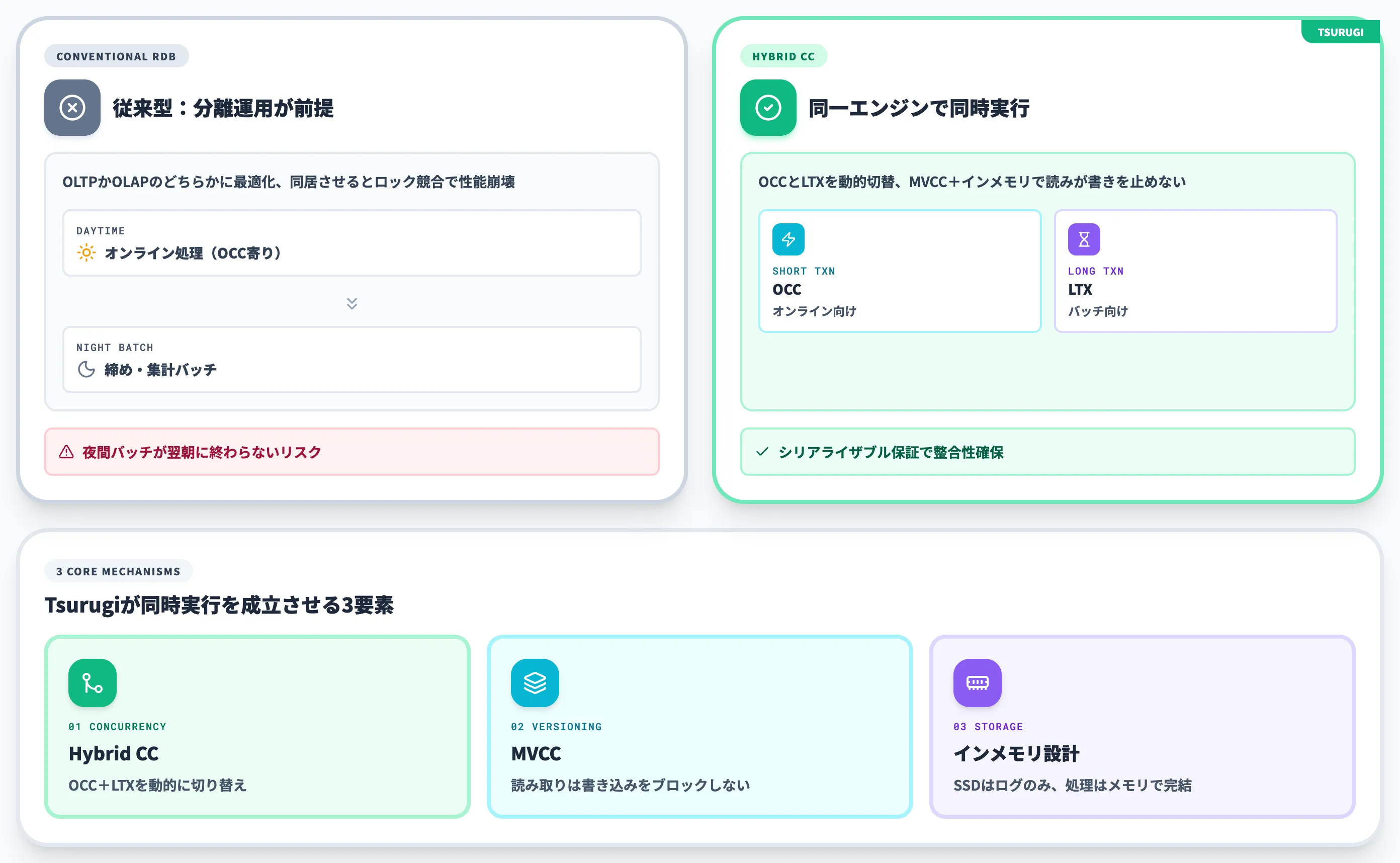Click the red alert 夜間バッチが翌朝に終わらないリスク
Image resolution: width=1400 pixels, height=863 pixels.
point(352,452)
